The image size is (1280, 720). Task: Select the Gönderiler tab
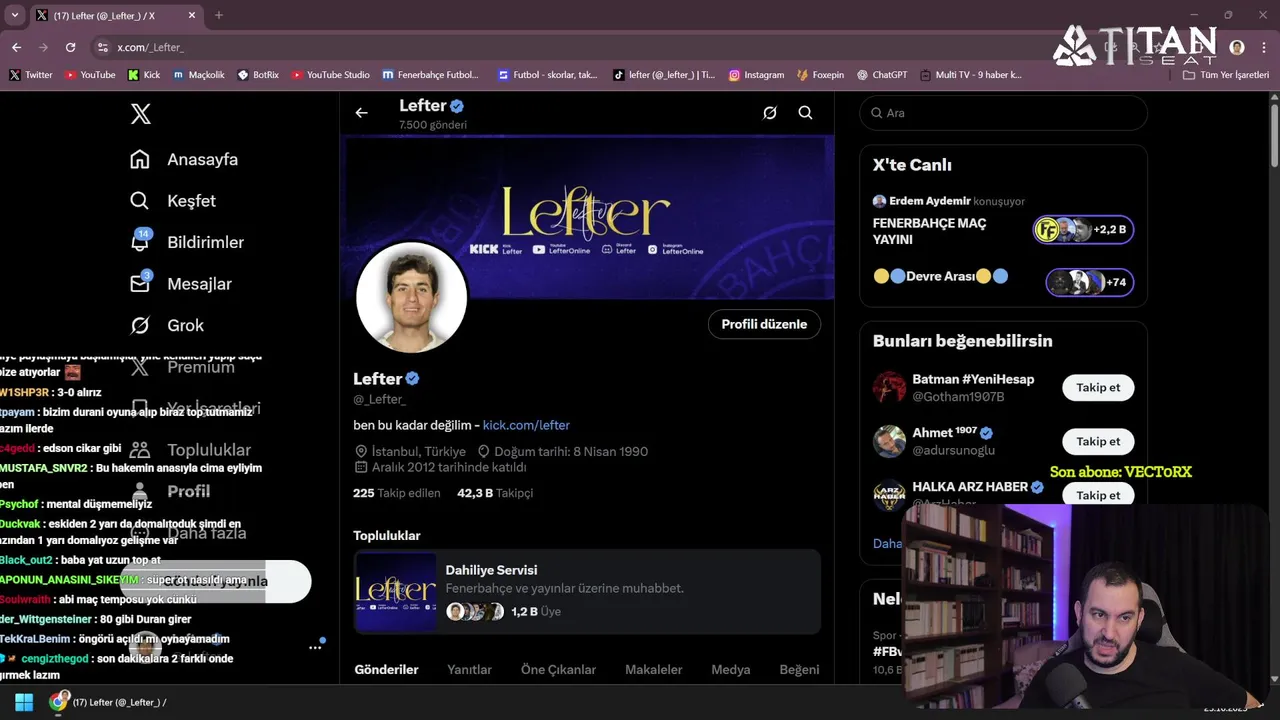coord(387,669)
